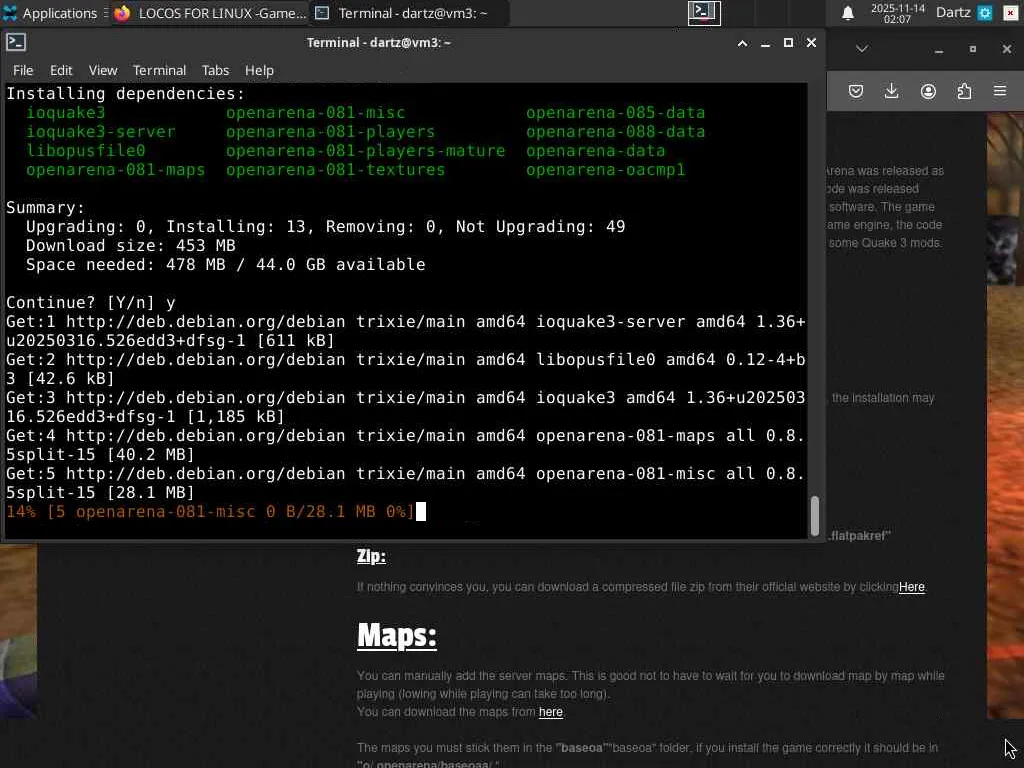Open the Tabs menu
The image size is (1024, 768).
216,71
